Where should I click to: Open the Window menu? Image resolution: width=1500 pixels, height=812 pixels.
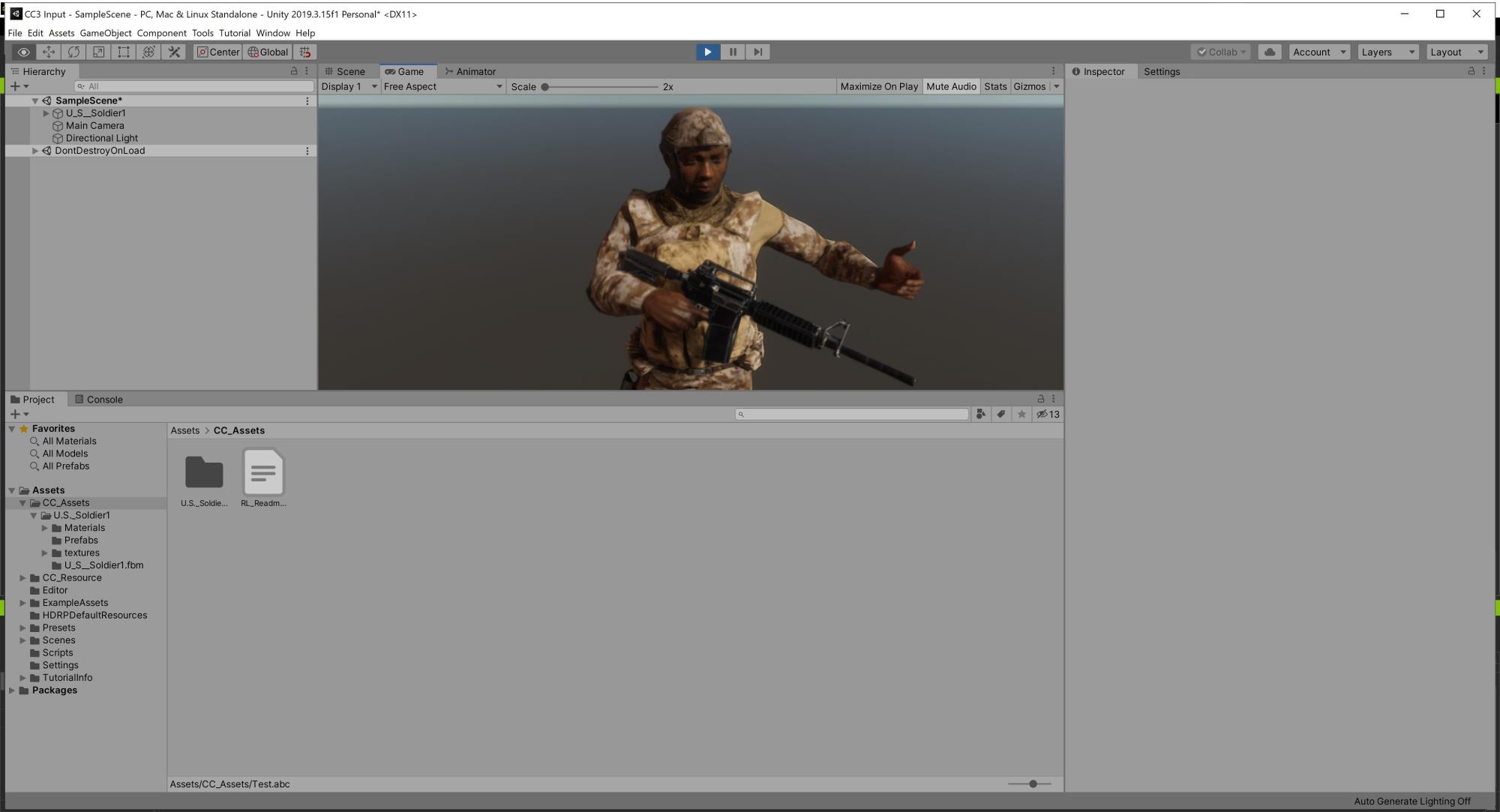point(273,33)
